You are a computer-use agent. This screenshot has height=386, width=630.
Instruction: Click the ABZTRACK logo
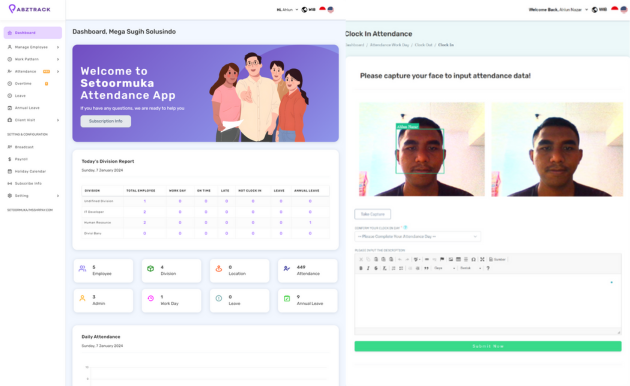coord(30,8)
